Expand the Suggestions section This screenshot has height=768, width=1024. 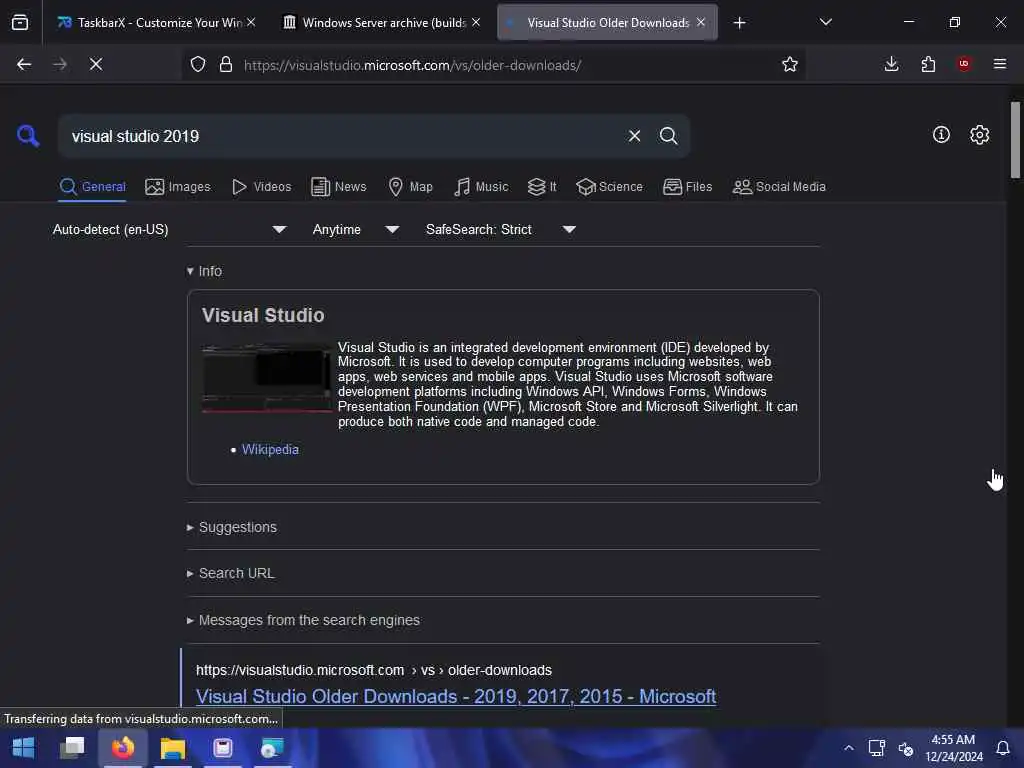tap(232, 527)
